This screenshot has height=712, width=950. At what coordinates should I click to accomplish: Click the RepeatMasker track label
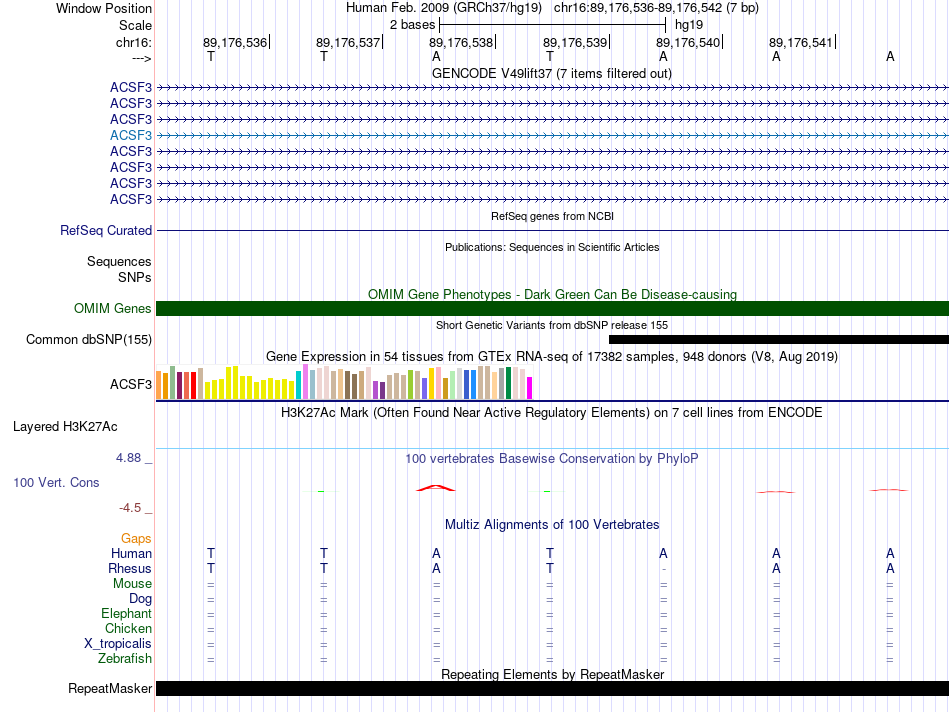(110, 688)
